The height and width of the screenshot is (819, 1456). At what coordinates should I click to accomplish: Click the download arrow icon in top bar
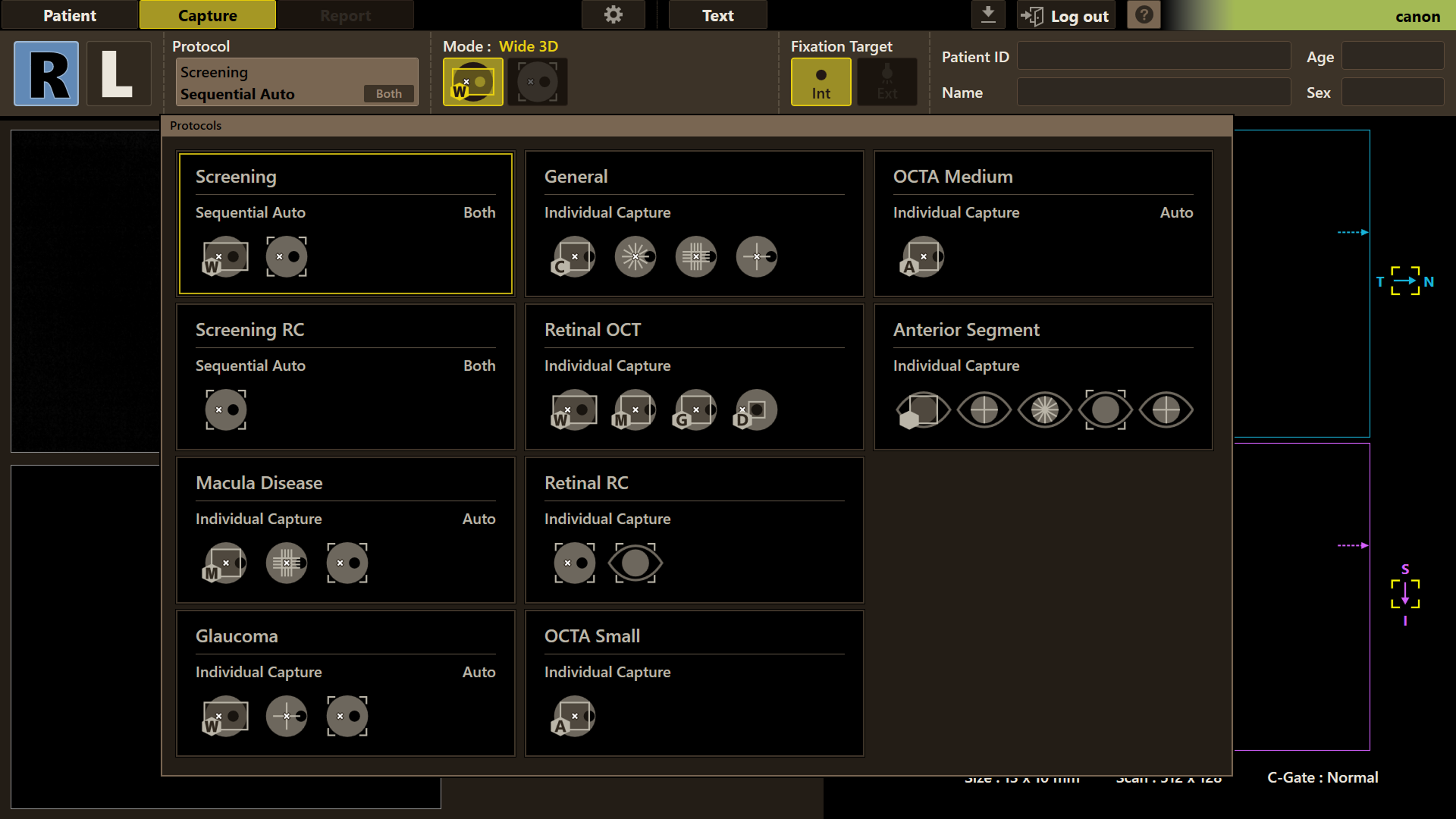pyautogui.click(x=987, y=14)
